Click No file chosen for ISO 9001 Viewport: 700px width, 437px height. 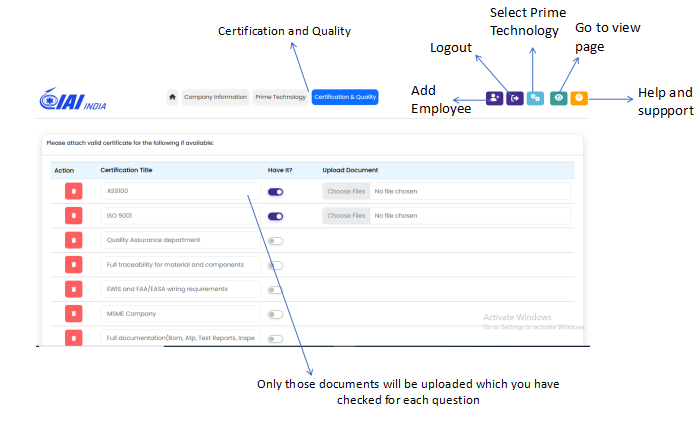[x=396, y=216]
